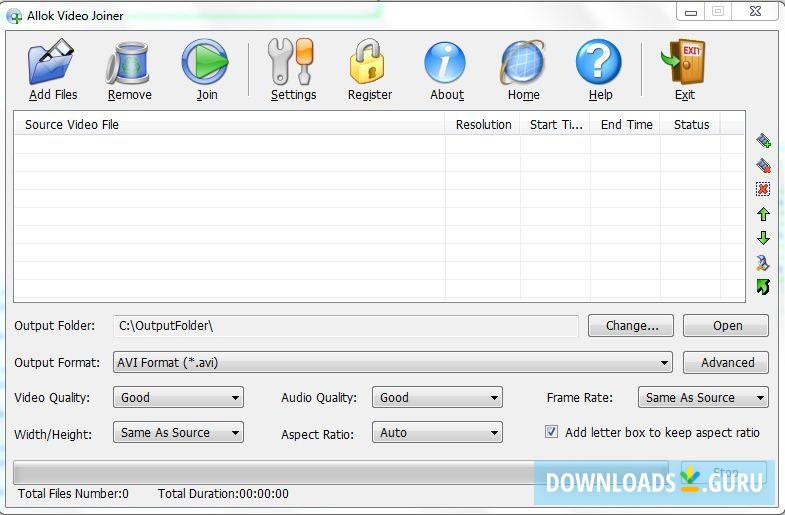Click the Total Duration:00:00:00 status text
785x515 pixels.
pyautogui.click(x=223, y=493)
